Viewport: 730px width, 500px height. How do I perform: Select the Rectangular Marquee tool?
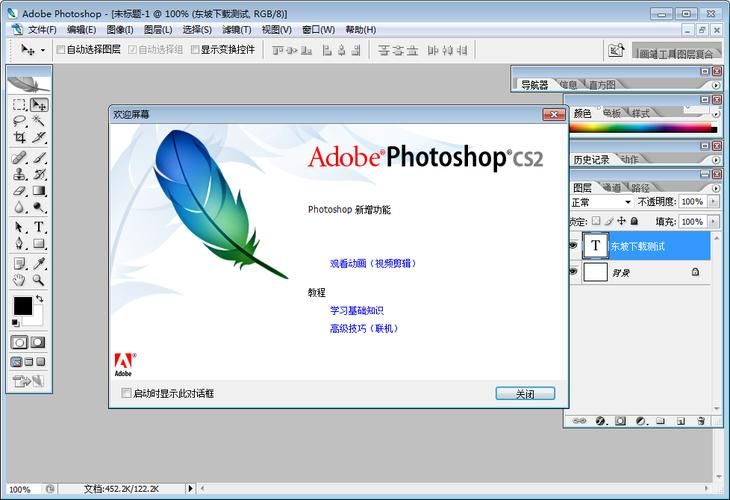19,105
